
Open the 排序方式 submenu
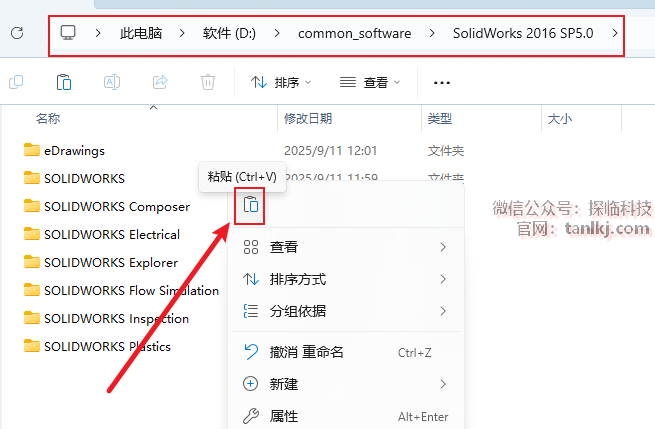(x=345, y=279)
